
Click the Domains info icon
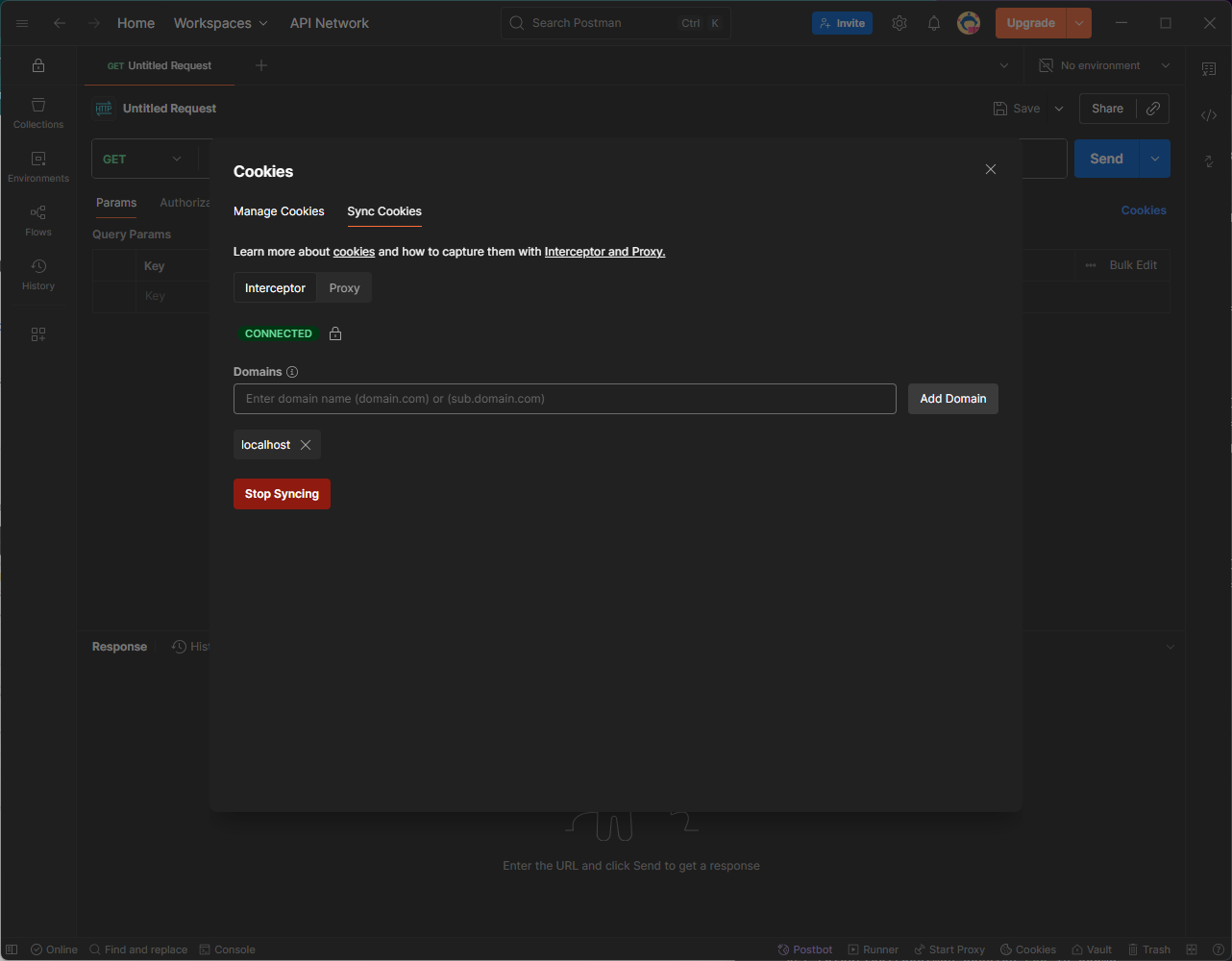click(x=292, y=372)
